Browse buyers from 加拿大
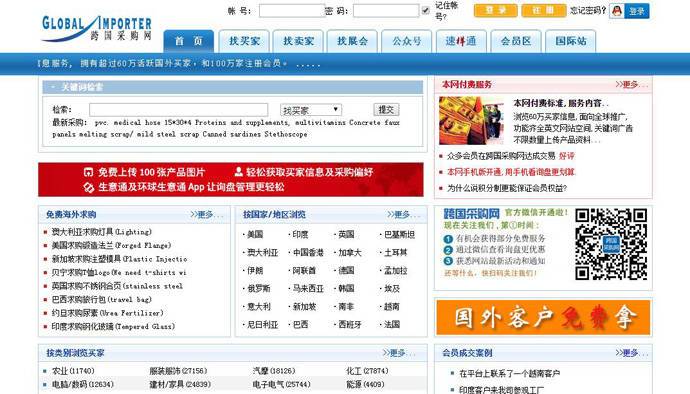690x394 pixels. (350, 253)
